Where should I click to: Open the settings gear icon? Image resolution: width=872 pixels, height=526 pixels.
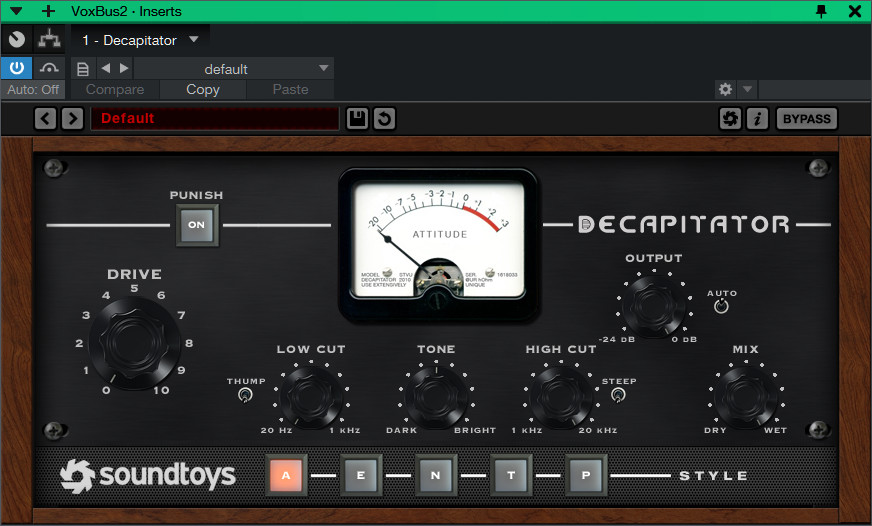pos(725,89)
